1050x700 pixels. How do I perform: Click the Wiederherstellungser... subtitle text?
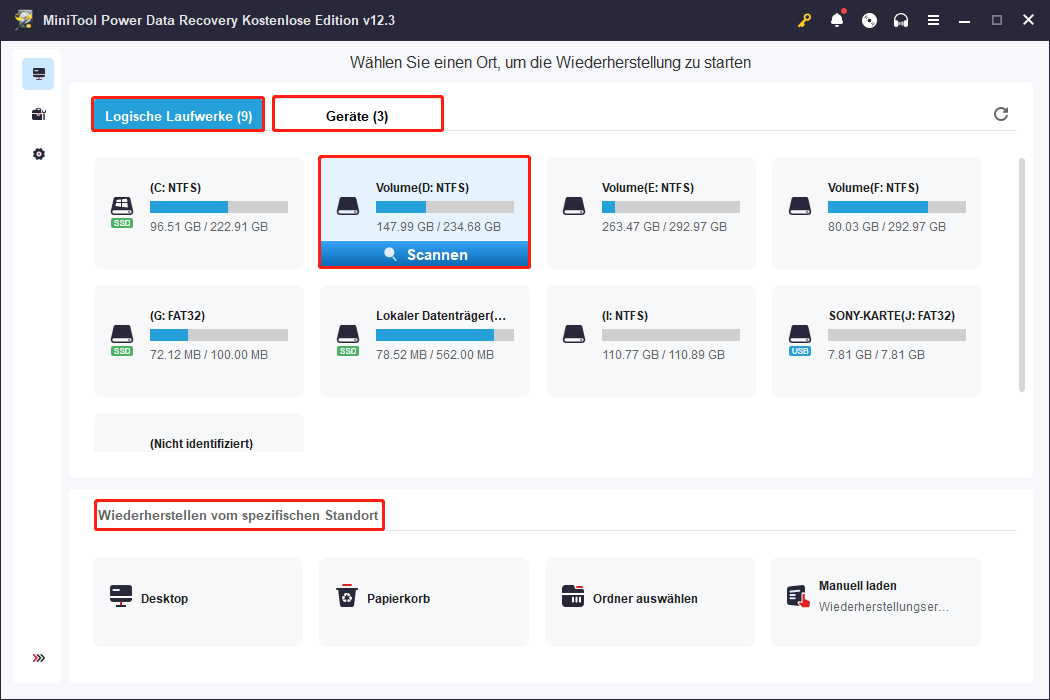tap(883, 606)
